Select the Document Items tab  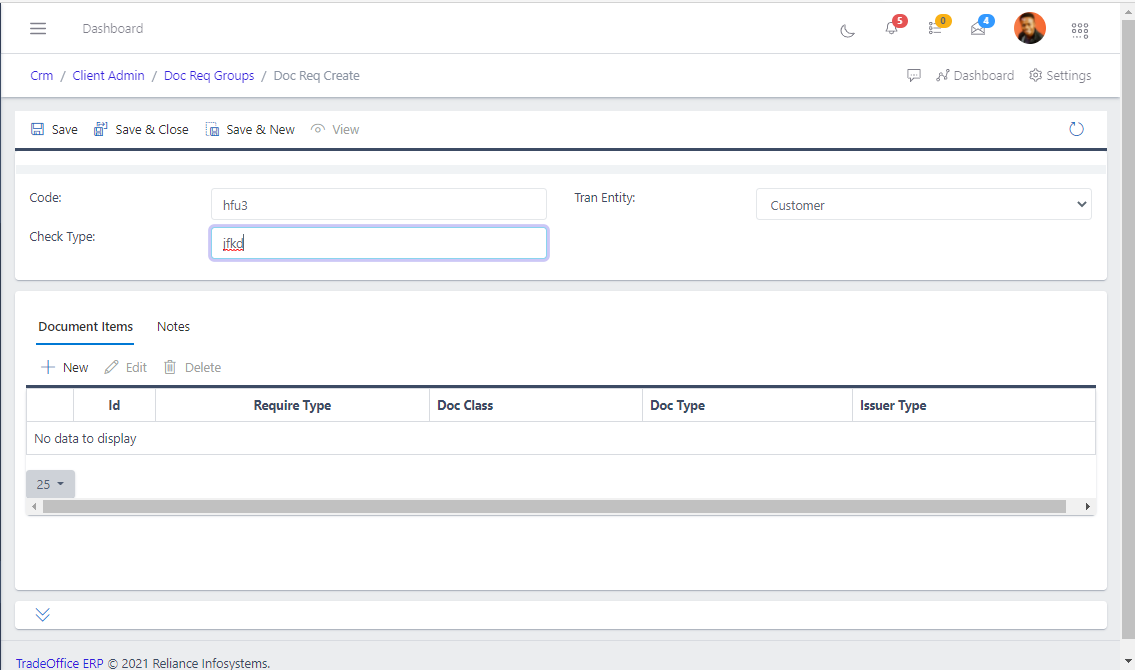click(85, 326)
